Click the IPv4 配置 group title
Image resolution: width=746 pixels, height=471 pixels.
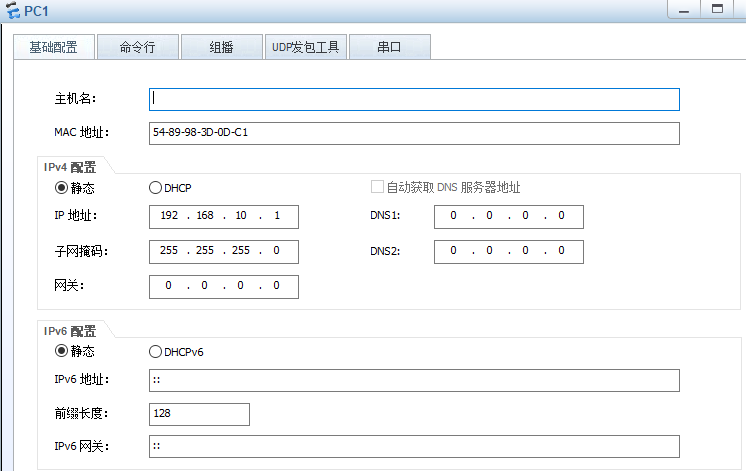(70, 167)
